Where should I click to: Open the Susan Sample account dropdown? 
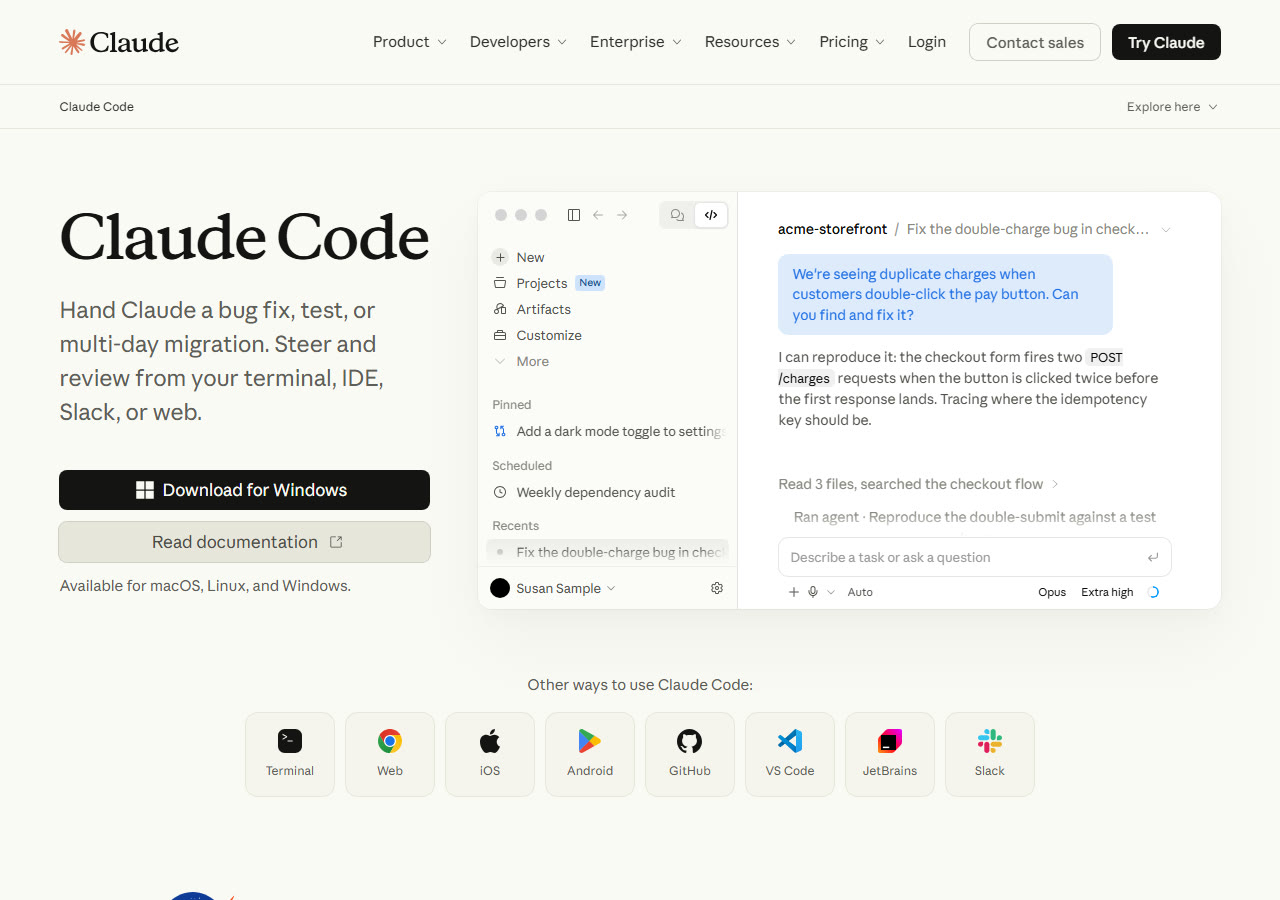(554, 588)
